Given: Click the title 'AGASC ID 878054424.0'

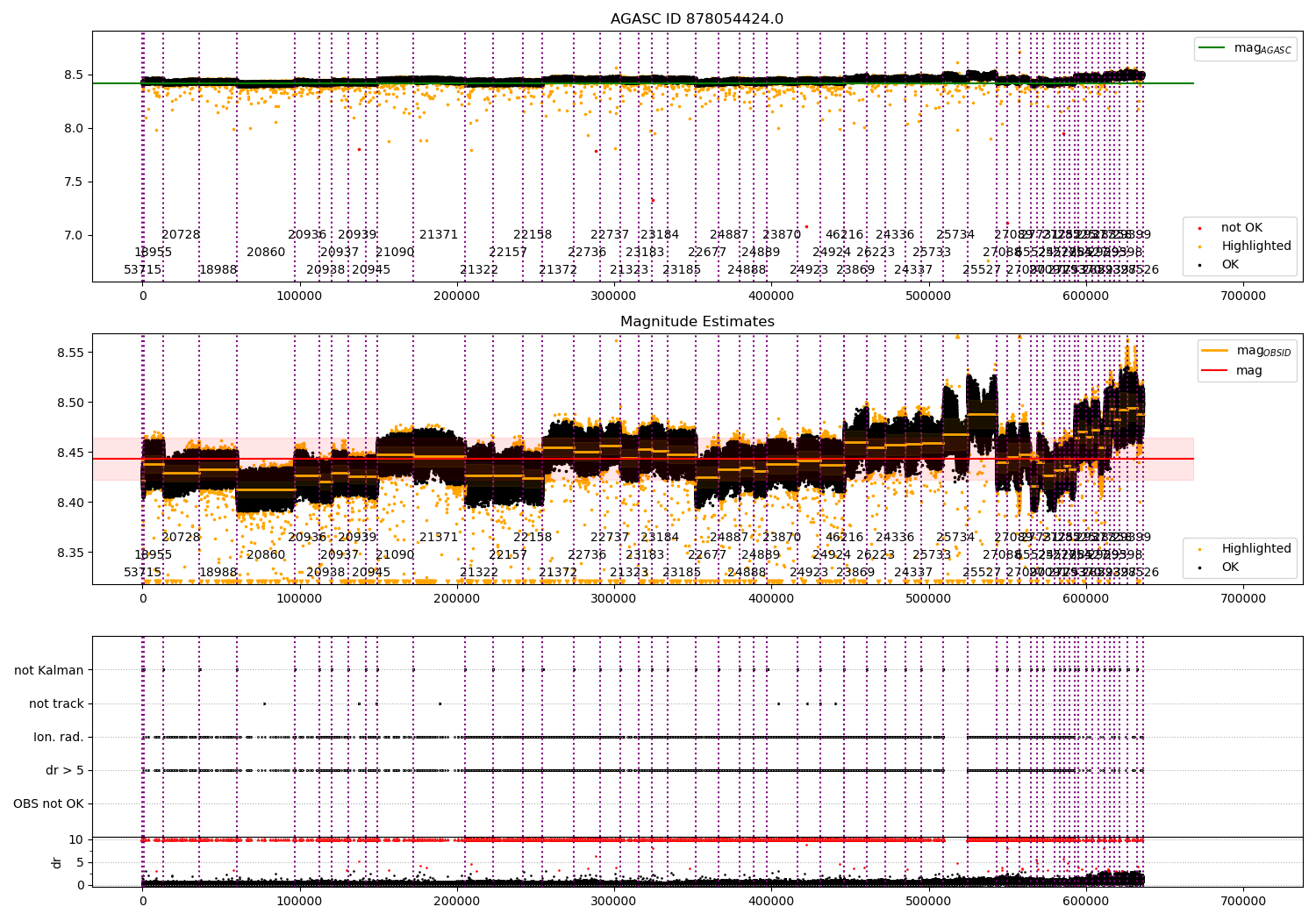Looking at the screenshot, I should [x=697, y=19].
